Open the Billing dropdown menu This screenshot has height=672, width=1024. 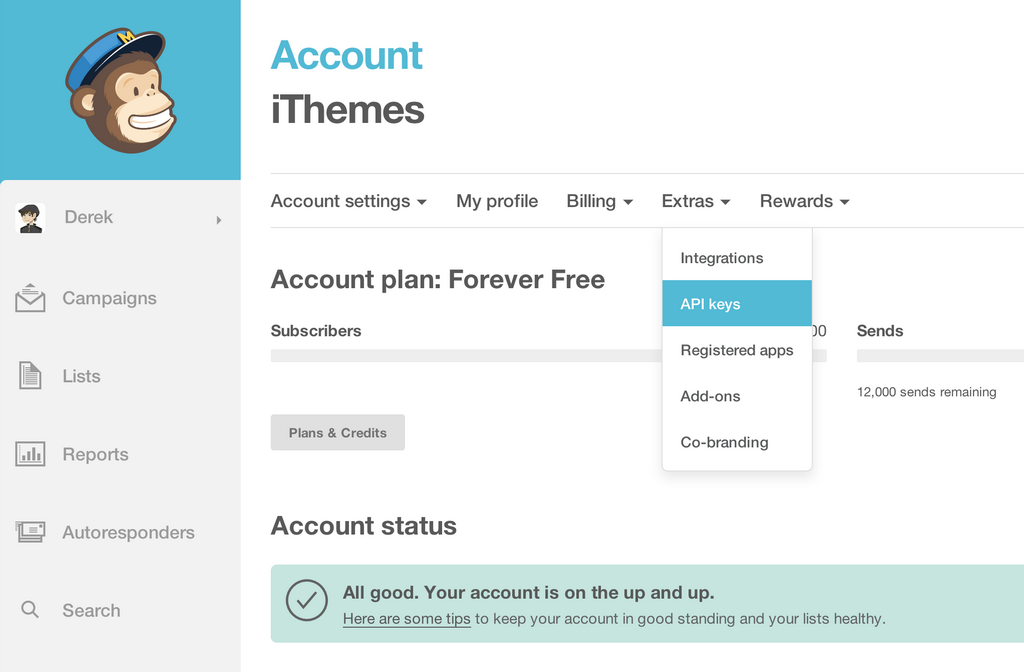[600, 201]
